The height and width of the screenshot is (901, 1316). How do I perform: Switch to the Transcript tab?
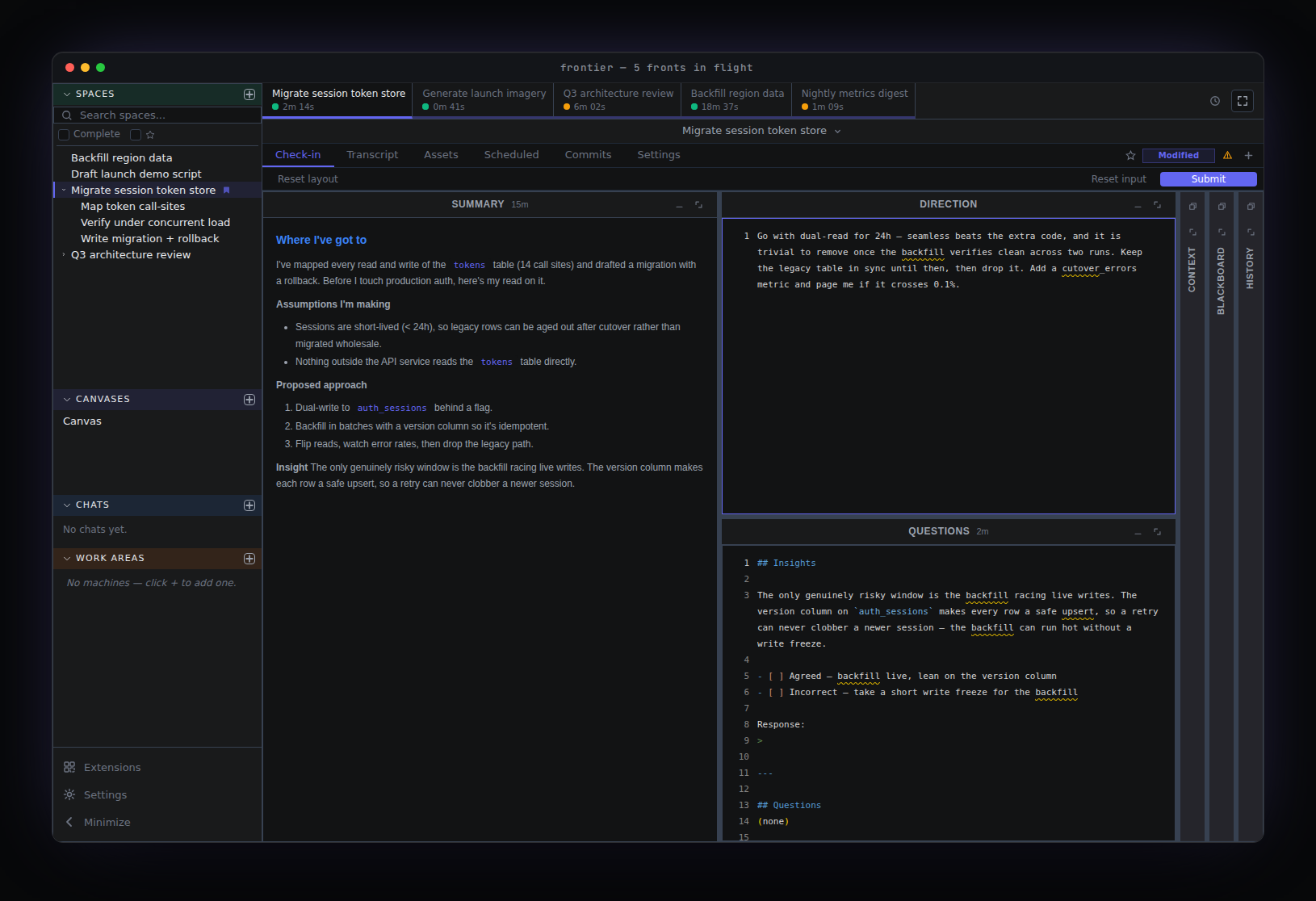point(372,155)
